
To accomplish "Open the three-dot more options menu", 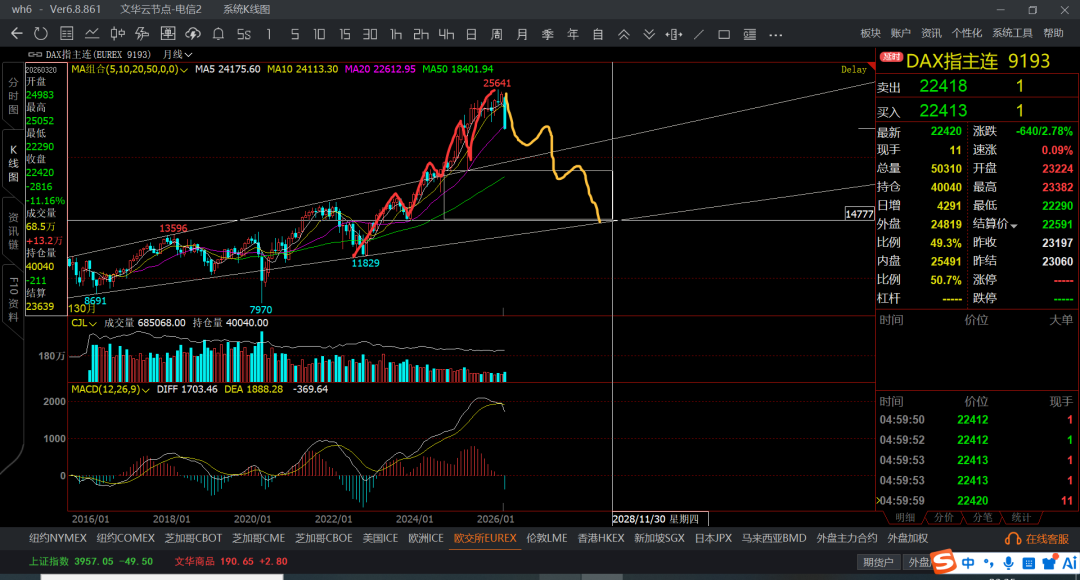I will coord(776,34).
